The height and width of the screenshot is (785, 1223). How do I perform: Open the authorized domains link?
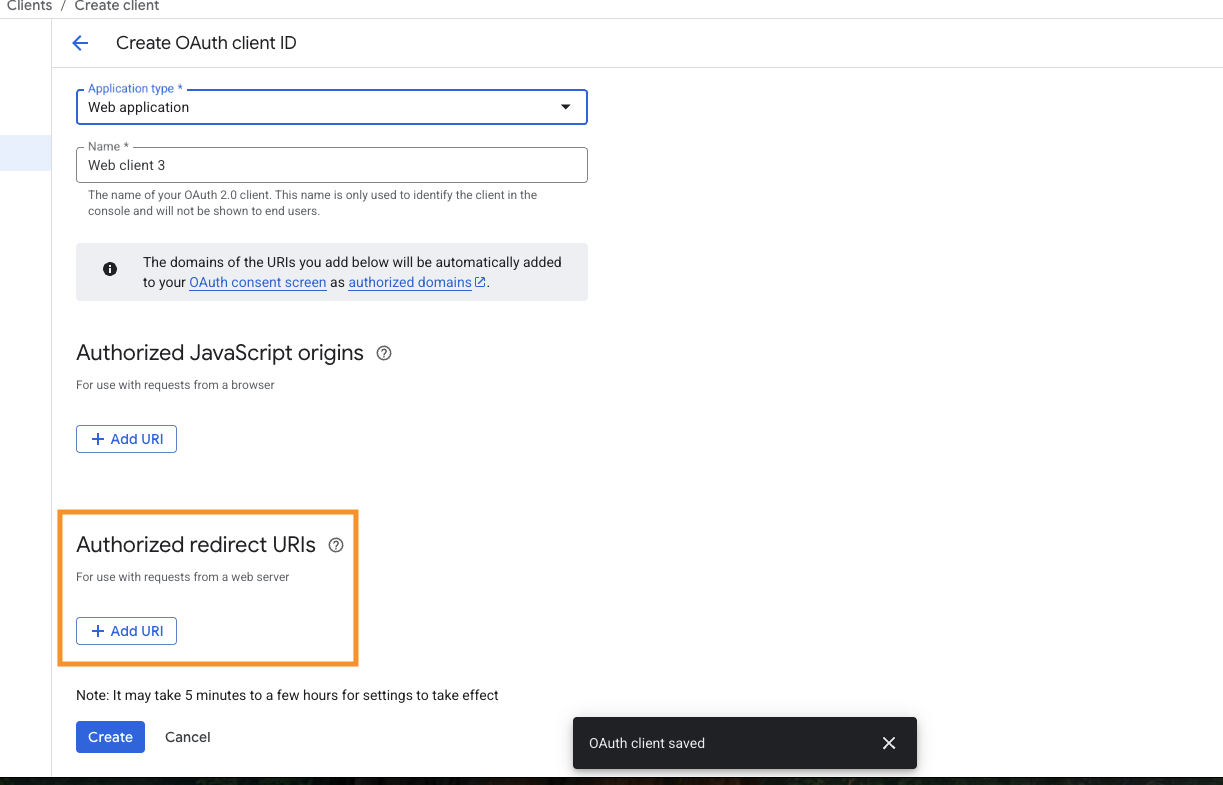[x=417, y=282]
